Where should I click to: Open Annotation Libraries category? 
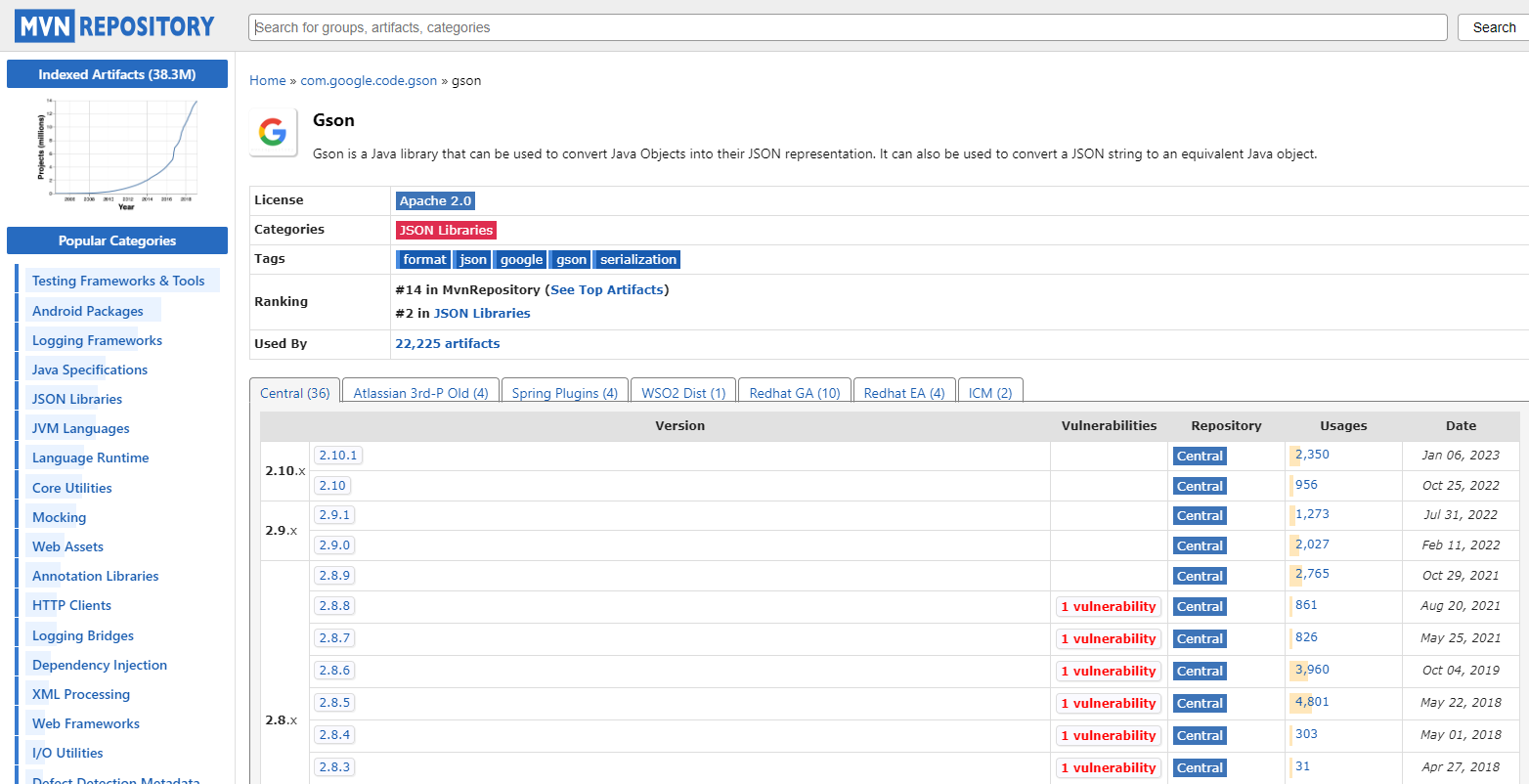[x=95, y=576]
